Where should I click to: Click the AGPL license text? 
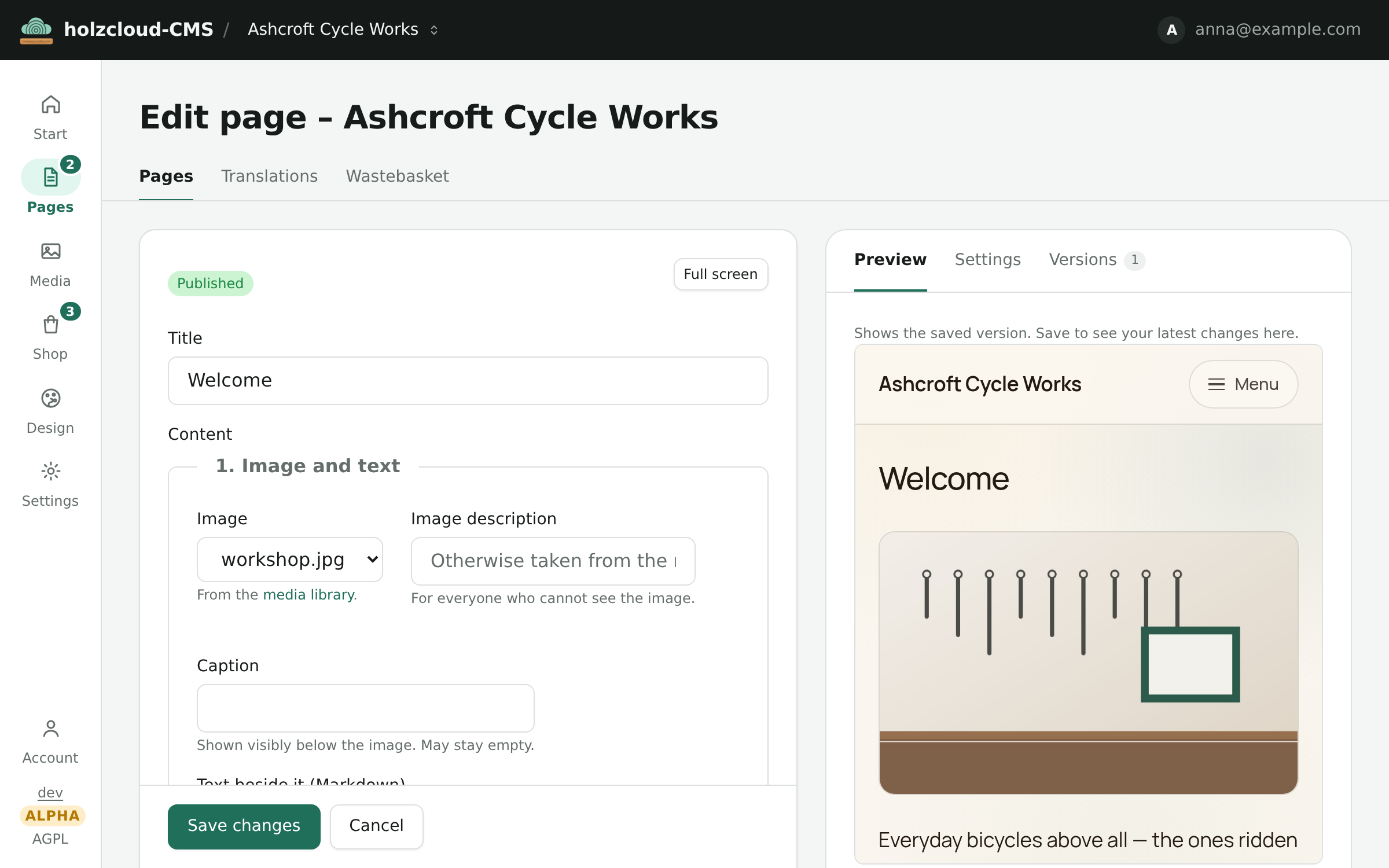[x=50, y=839]
